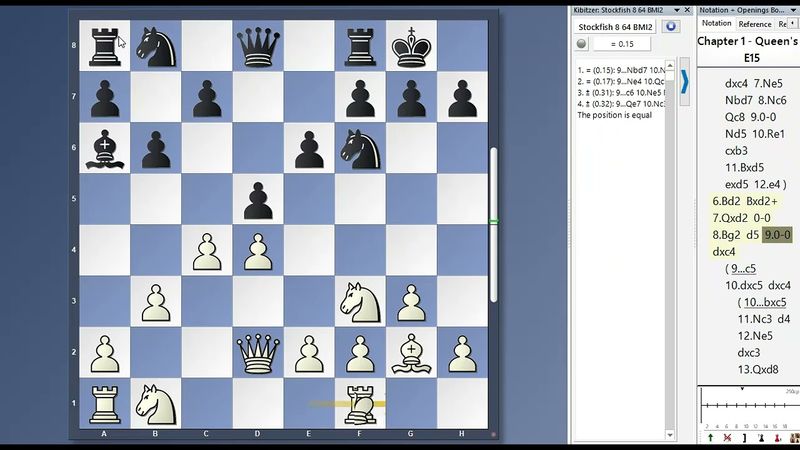Viewport: 800px width, 450px height.
Task: Expand engine lines with blue chevron
Action: tap(684, 81)
